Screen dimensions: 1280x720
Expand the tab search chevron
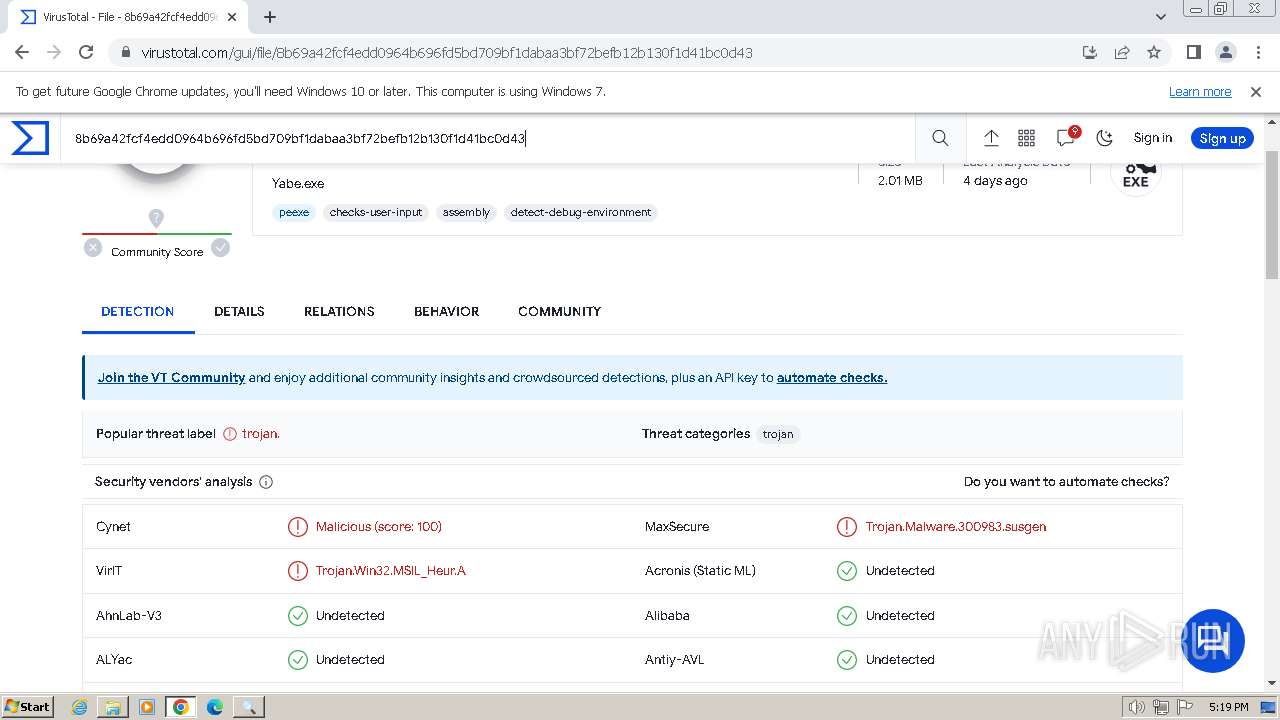coord(1161,17)
